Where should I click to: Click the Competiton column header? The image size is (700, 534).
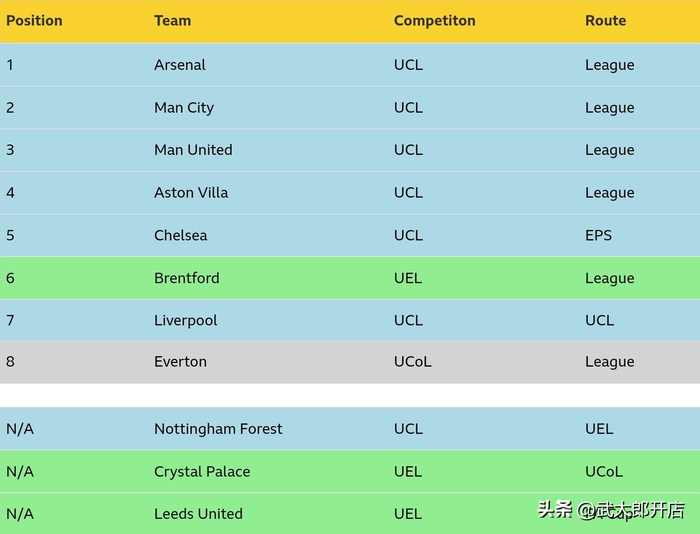pos(434,21)
